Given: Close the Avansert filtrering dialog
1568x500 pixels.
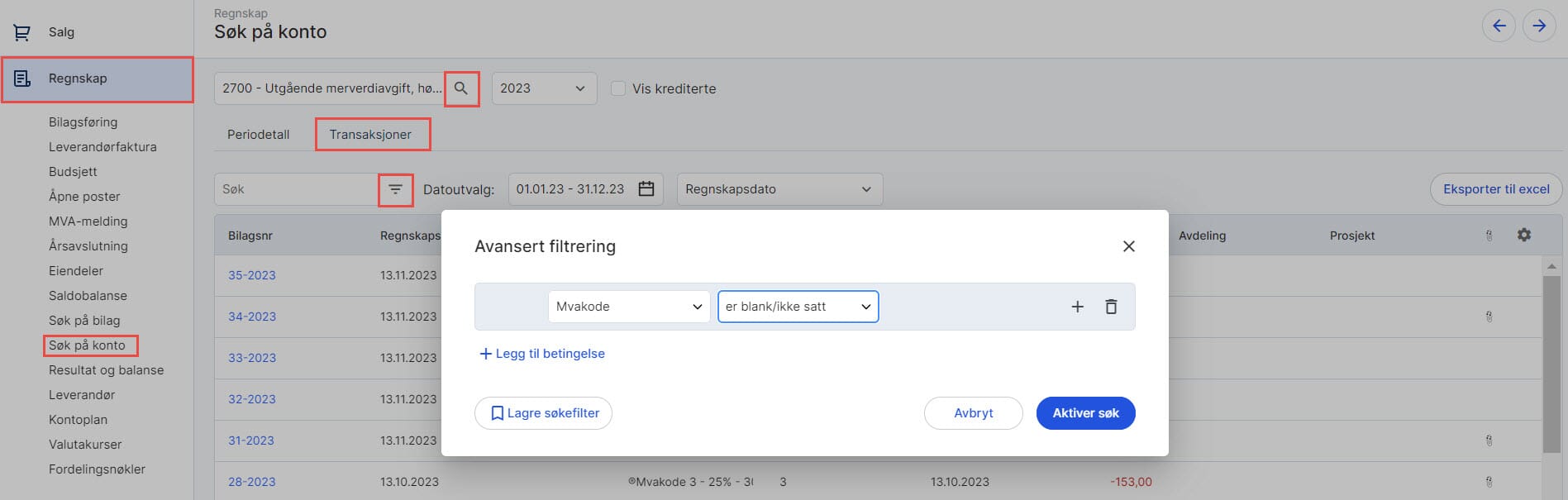Looking at the screenshot, I should [1128, 246].
